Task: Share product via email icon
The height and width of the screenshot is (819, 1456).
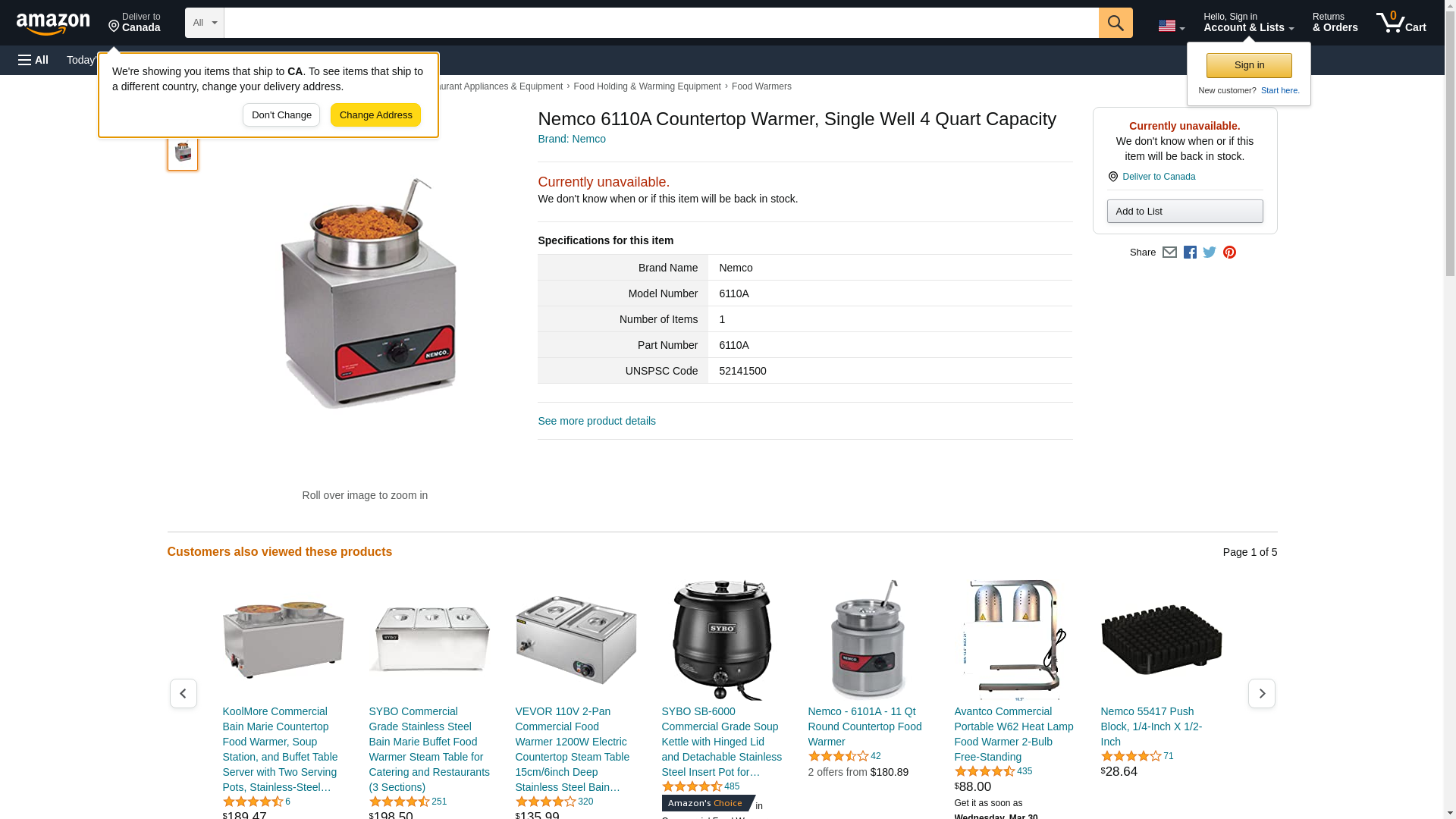Action: coord(1169,253)
